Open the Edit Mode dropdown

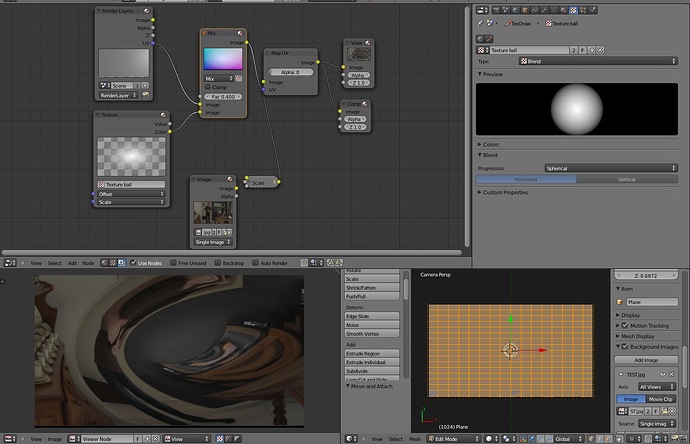[x=454, y=439]
